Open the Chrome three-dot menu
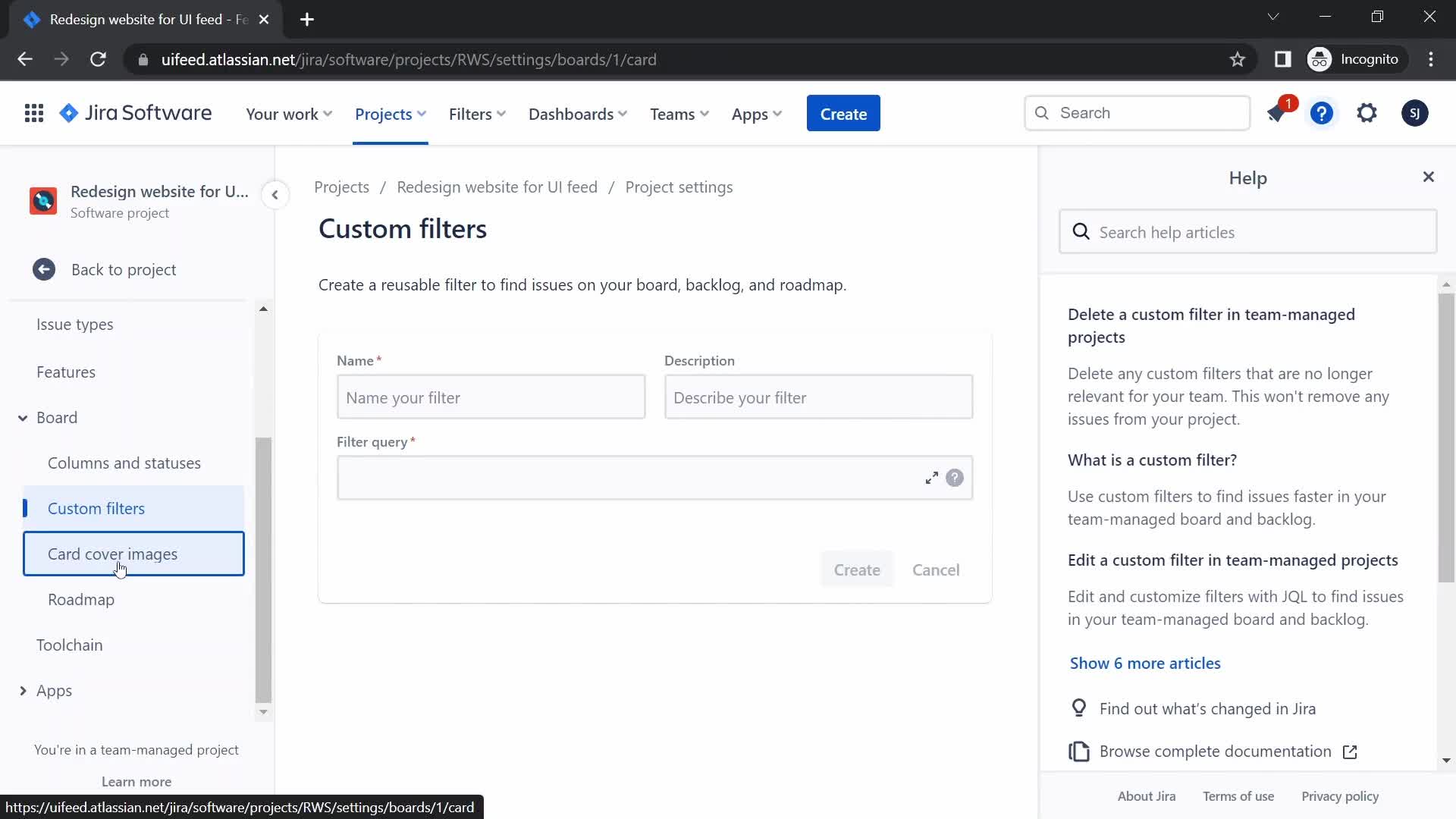The image size is (1456, 819). pyautogui.click(x=1432, y=59)
